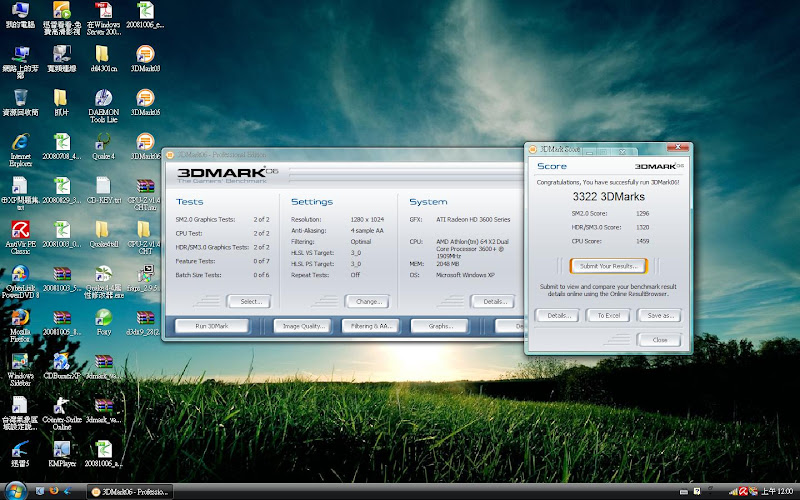Click the Graphs... button

[440, 326]
